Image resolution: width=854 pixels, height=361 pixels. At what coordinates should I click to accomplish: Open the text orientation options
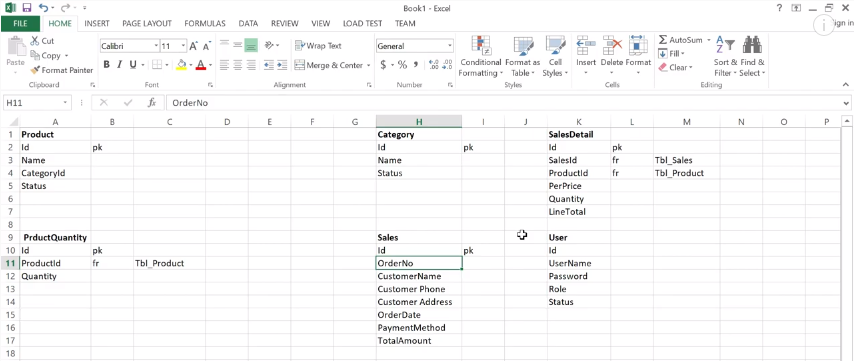point(271,45)
